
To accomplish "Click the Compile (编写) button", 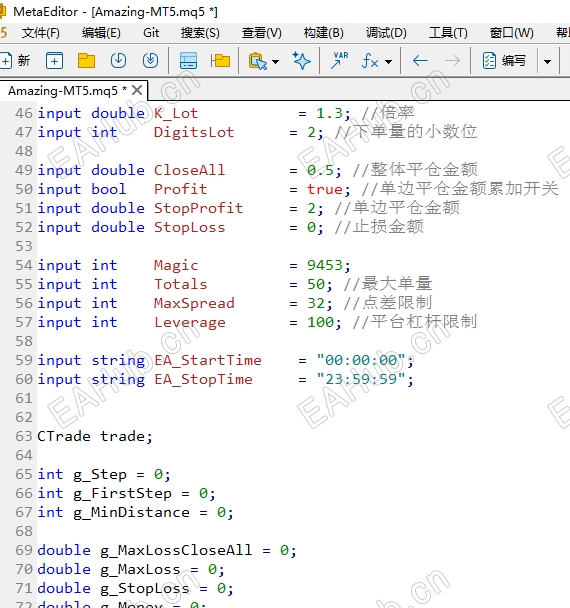I will (x=504, y=60).
